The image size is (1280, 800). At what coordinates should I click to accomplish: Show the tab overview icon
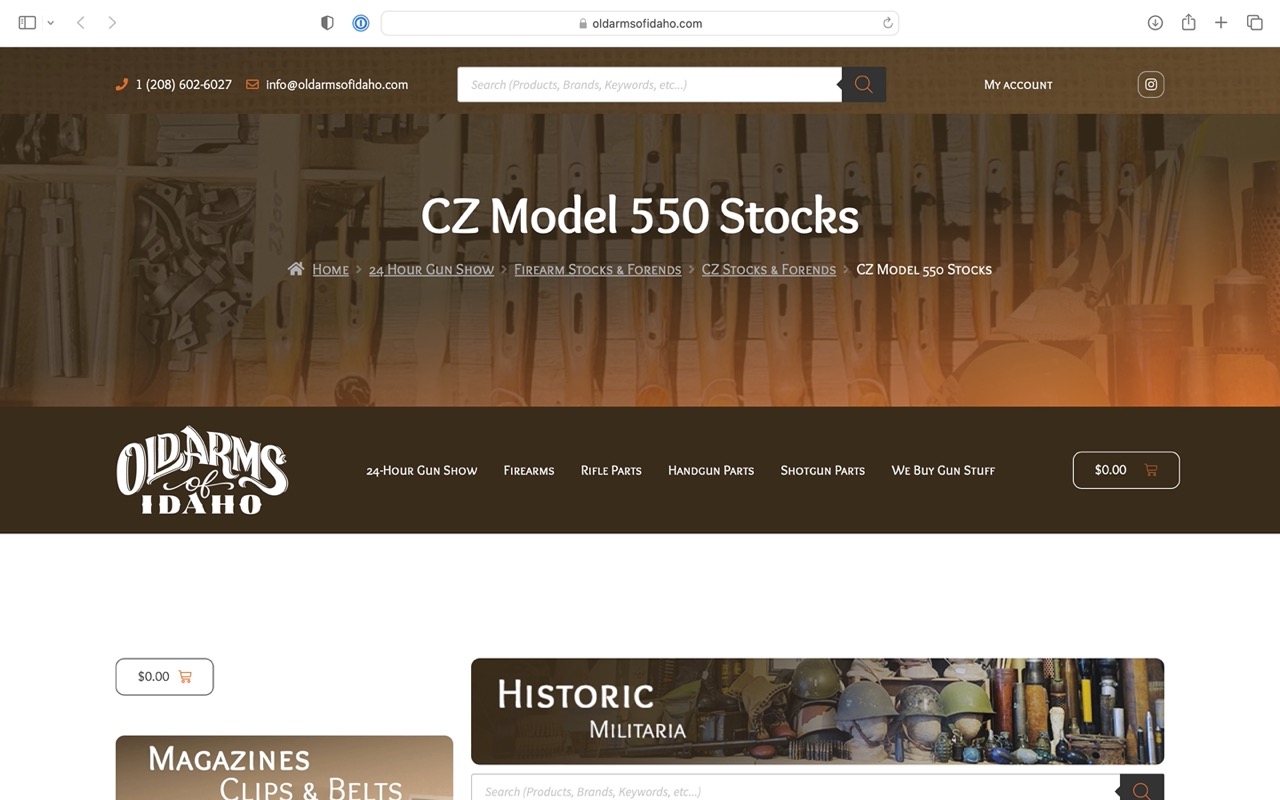(x=1254, y=22)
